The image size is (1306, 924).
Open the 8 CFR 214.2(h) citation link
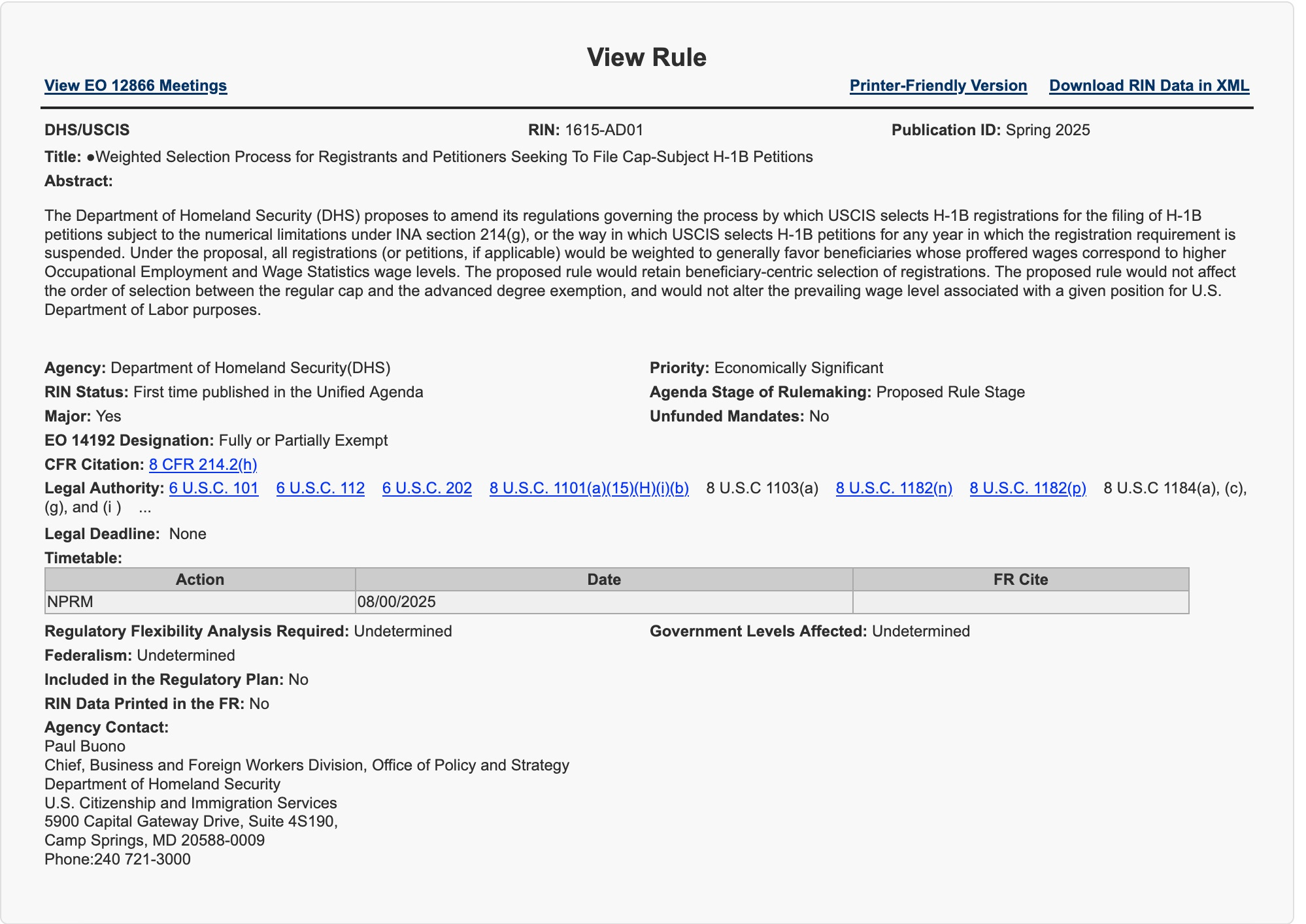pos(203,465)
